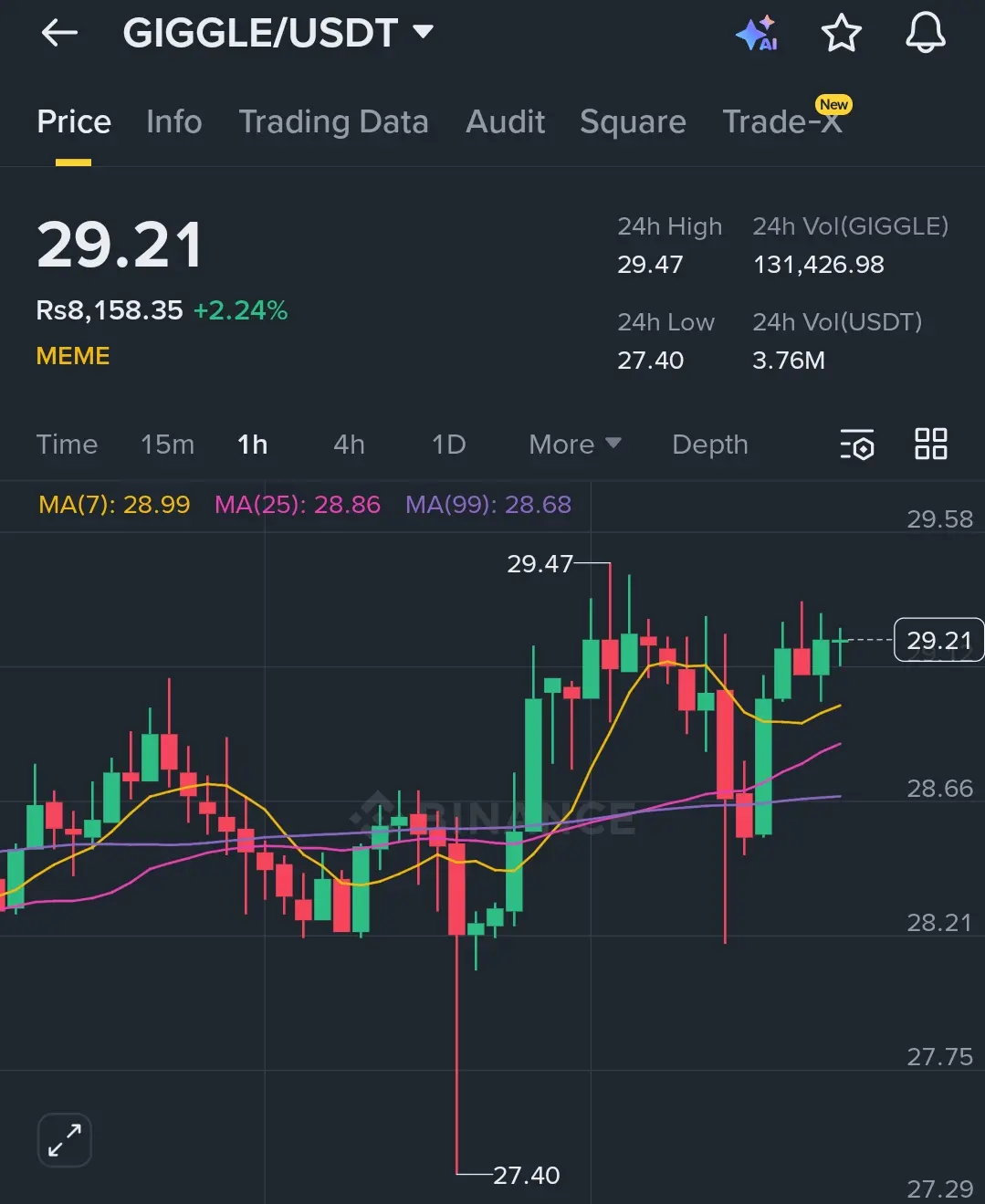Screen dimensions: 985x1204
Task: Open the Square tab
Action: click(633, 122)
